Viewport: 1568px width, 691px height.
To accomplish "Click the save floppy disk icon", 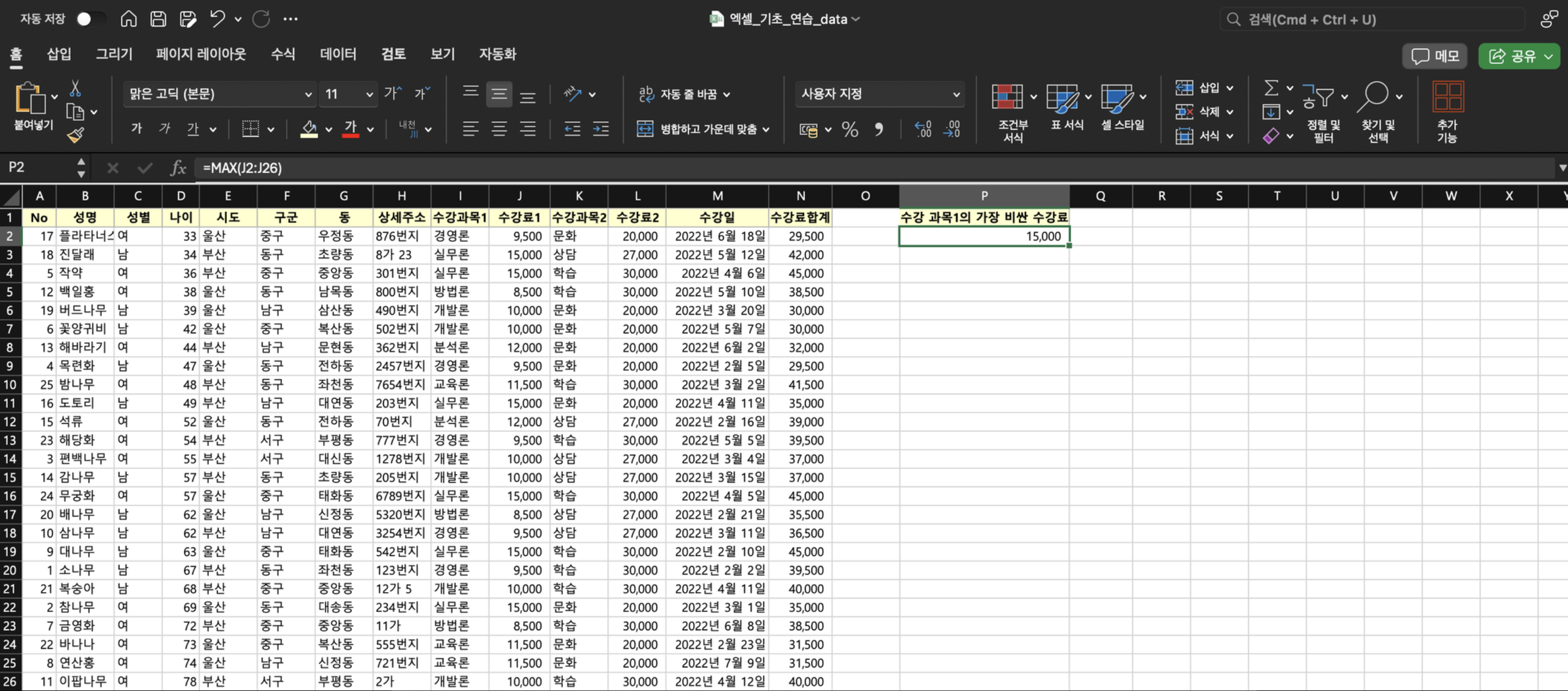I will (159, 19).
